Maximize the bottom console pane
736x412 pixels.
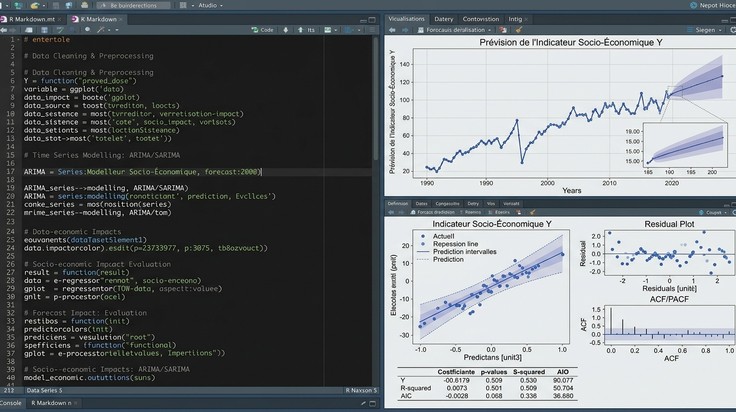pos(372,403)
